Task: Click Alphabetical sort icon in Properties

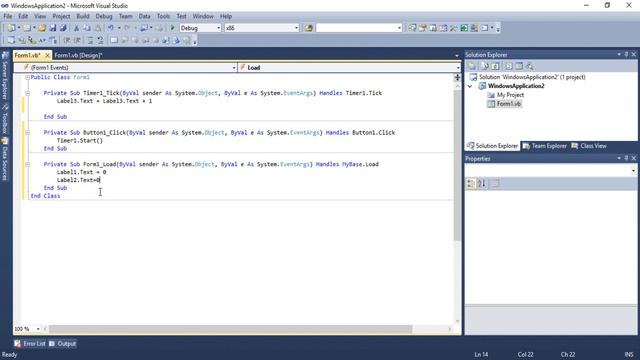Action: coord(482,184)
